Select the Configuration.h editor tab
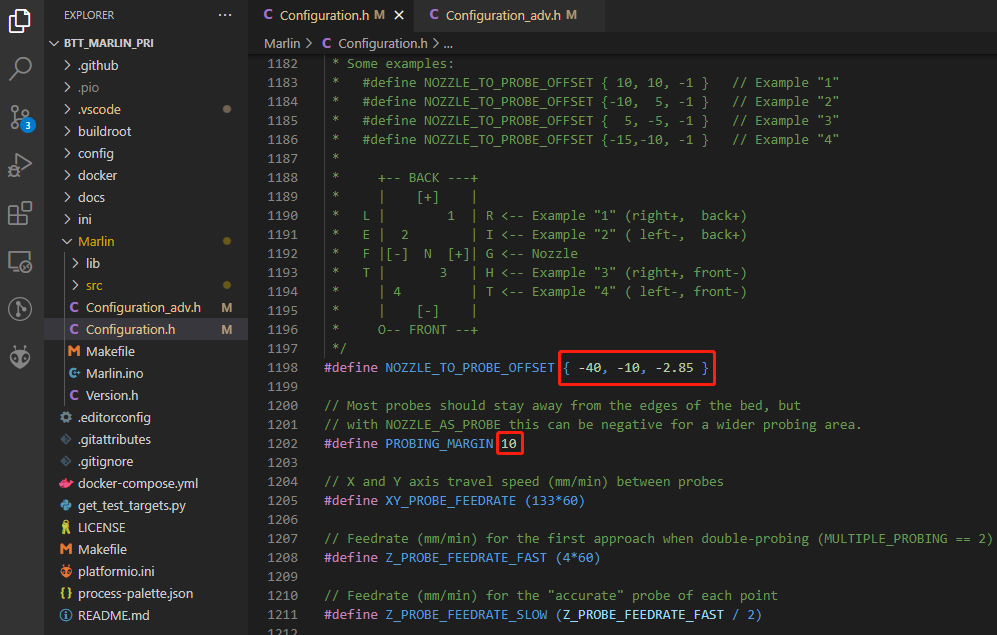997x635 pixels. pyautogui.click(x=325, y=16)
